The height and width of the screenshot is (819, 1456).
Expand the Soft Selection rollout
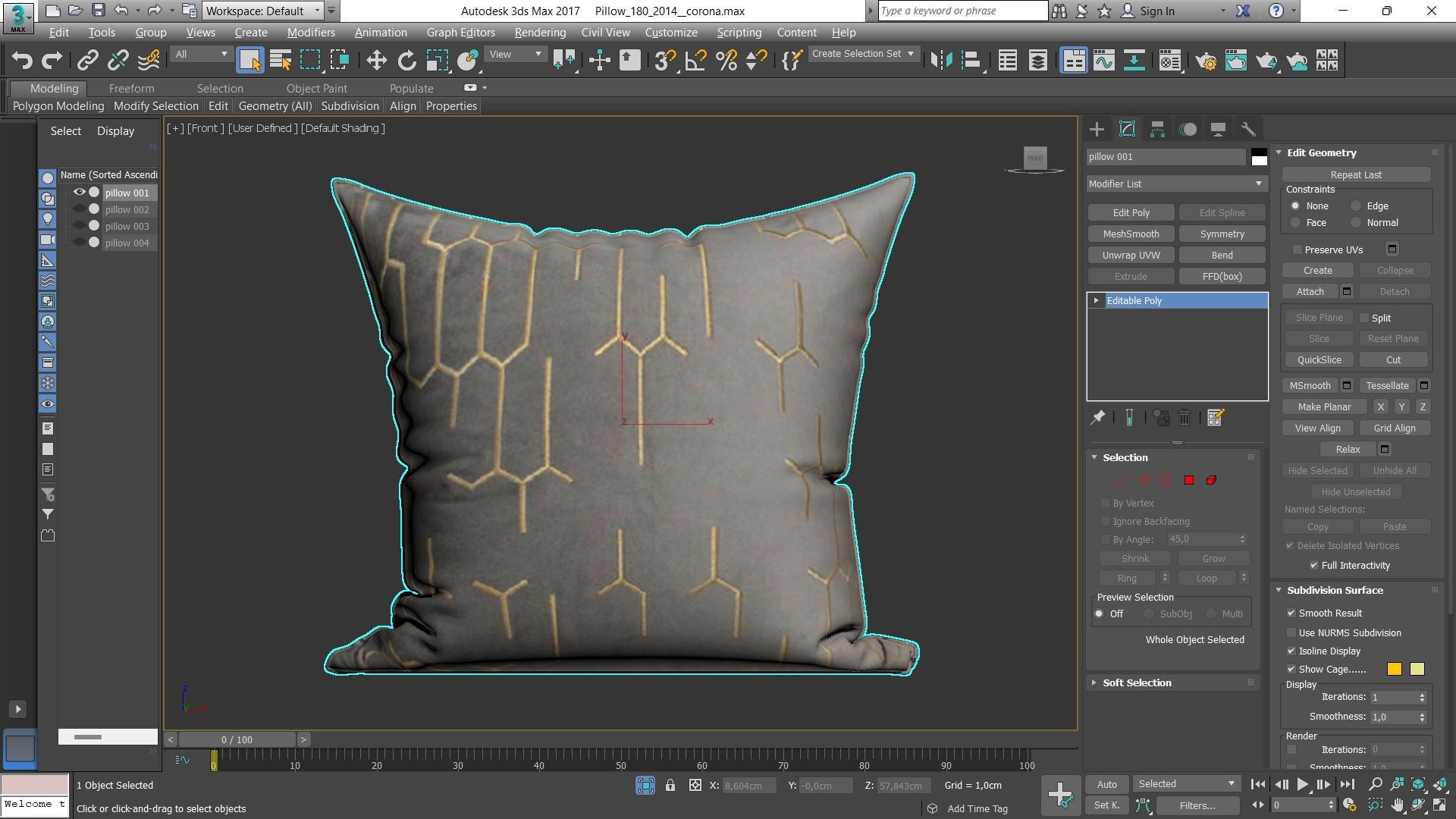(x=1136, y=682)
